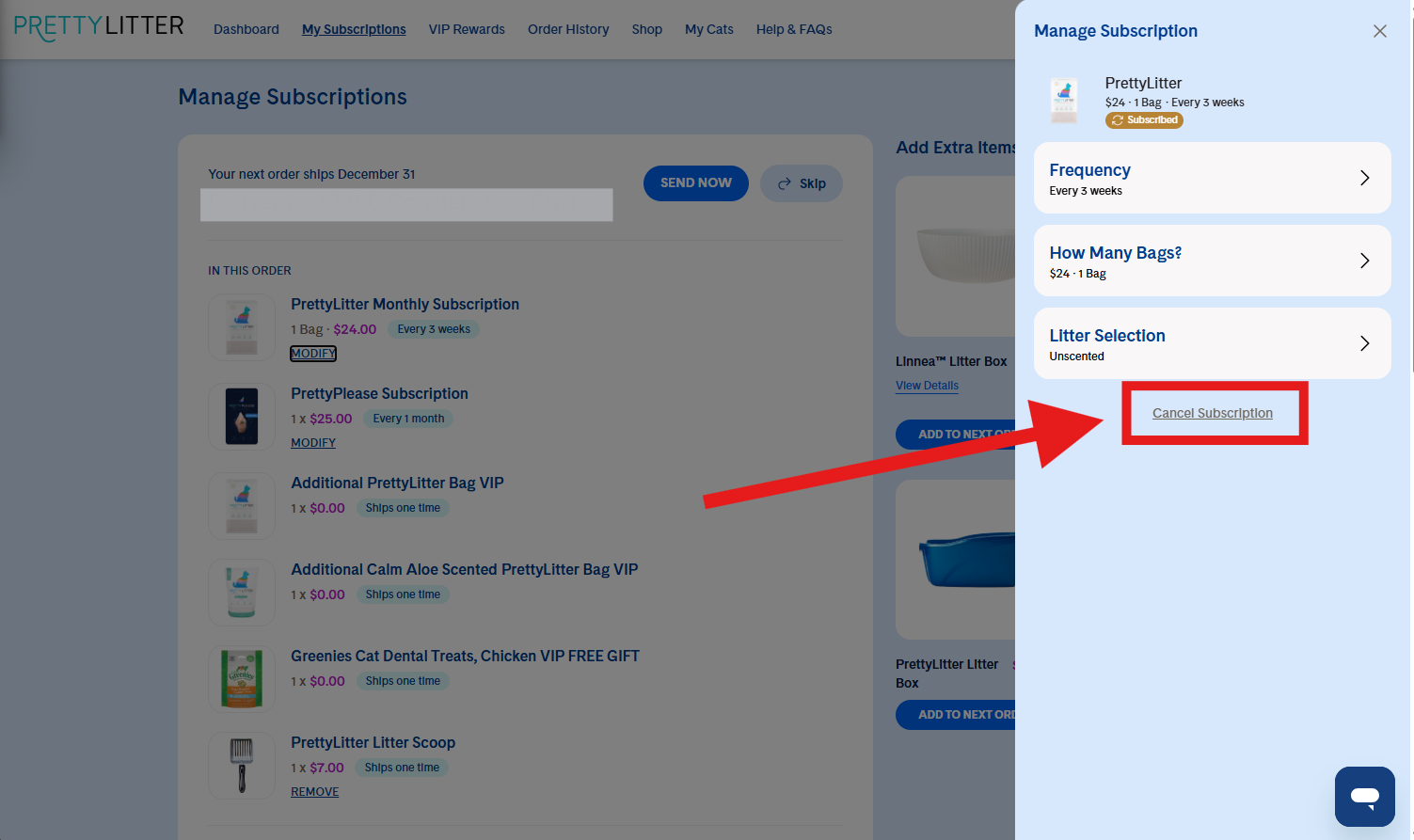Open the chat support bubble icon
This screenshot has width=1414, height=840.
click(1364, 797)
